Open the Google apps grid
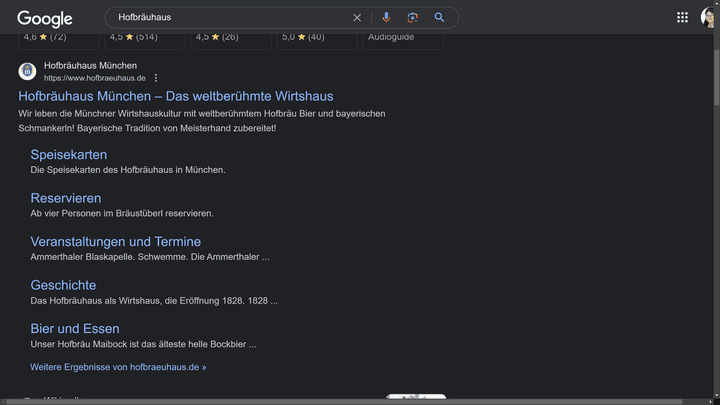This screenshot has height=405, width=720. [x=682, y=17]
